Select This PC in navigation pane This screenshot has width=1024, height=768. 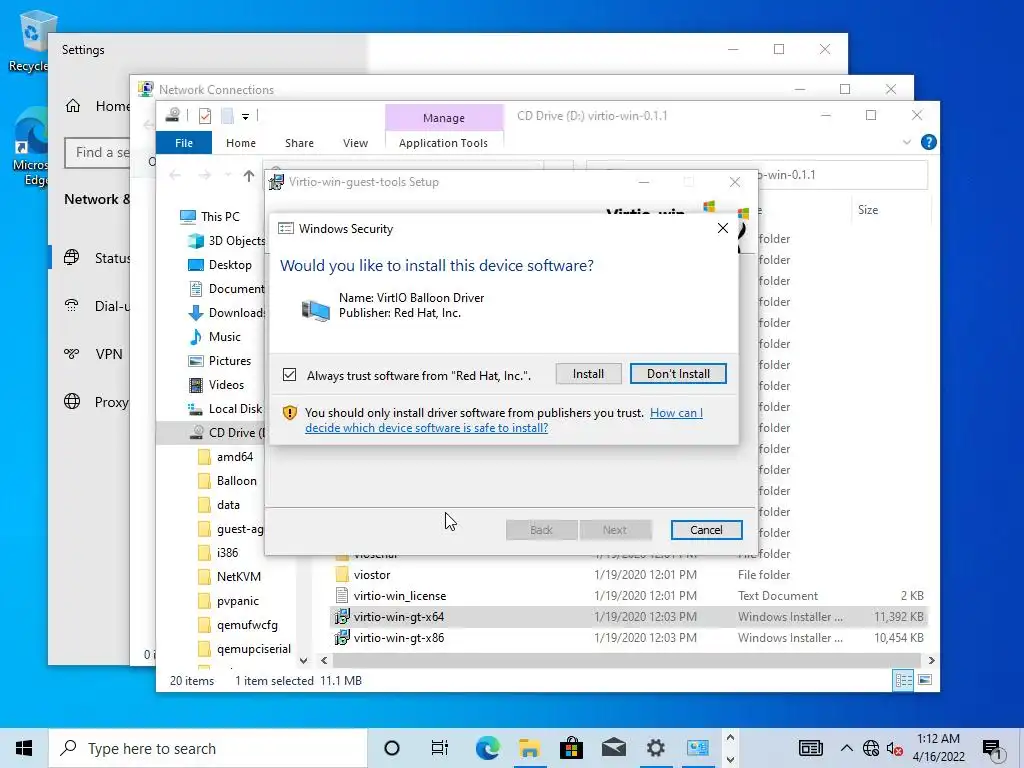click(x=219, y=216)
